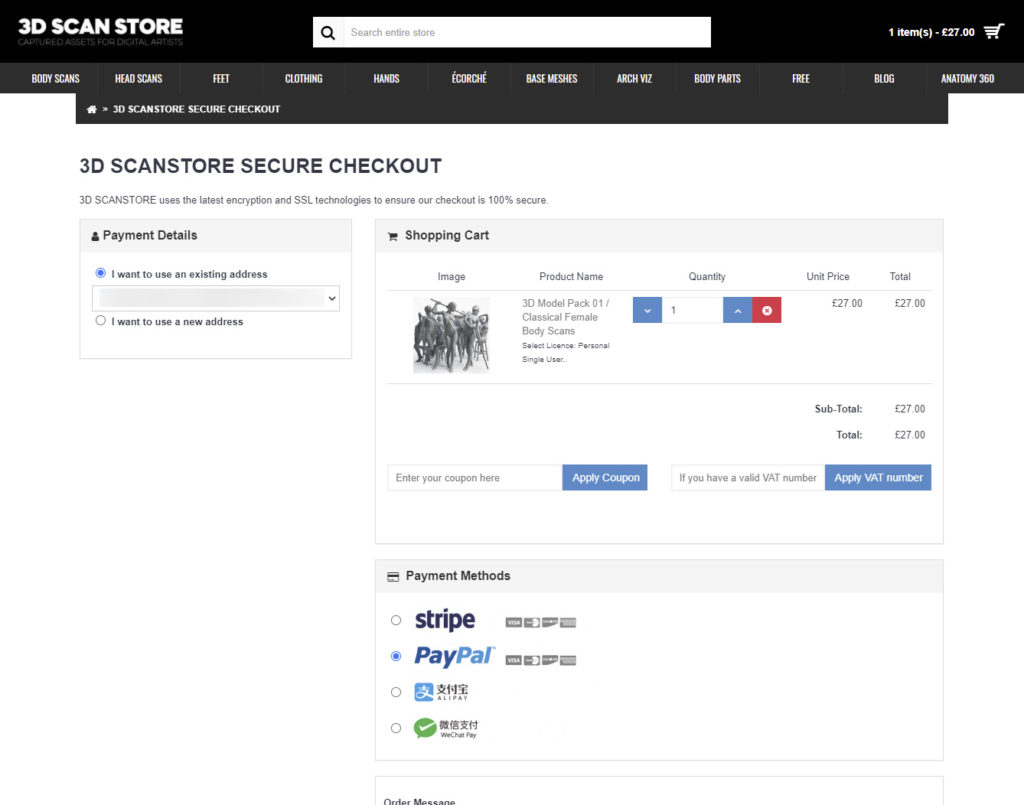This screenshot has width=1024, height=805.
Task: Click the Stripe logo
Action: point(445,620)
